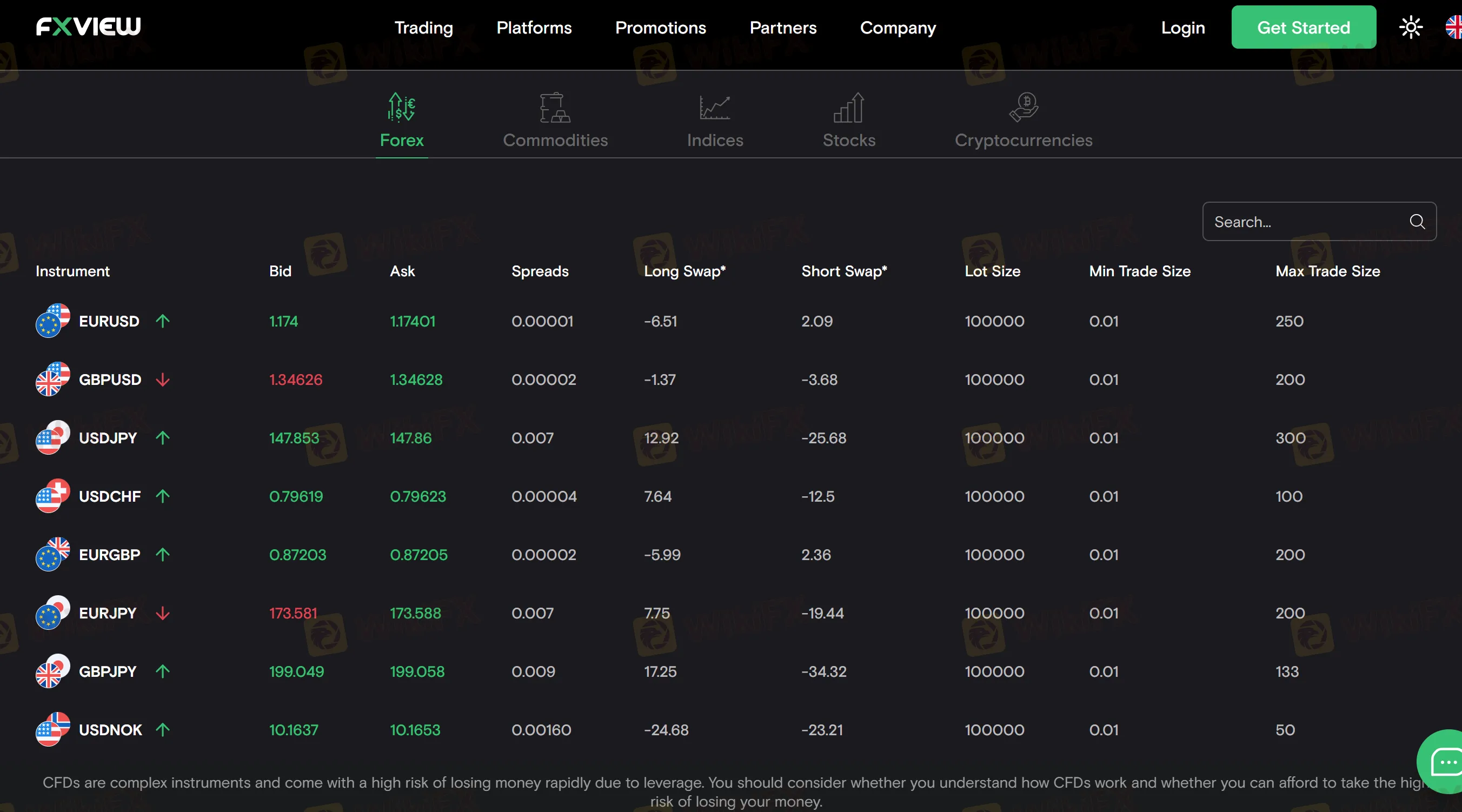
Task: Click the USDNOK flag pair icon
Action: (53, 730)
